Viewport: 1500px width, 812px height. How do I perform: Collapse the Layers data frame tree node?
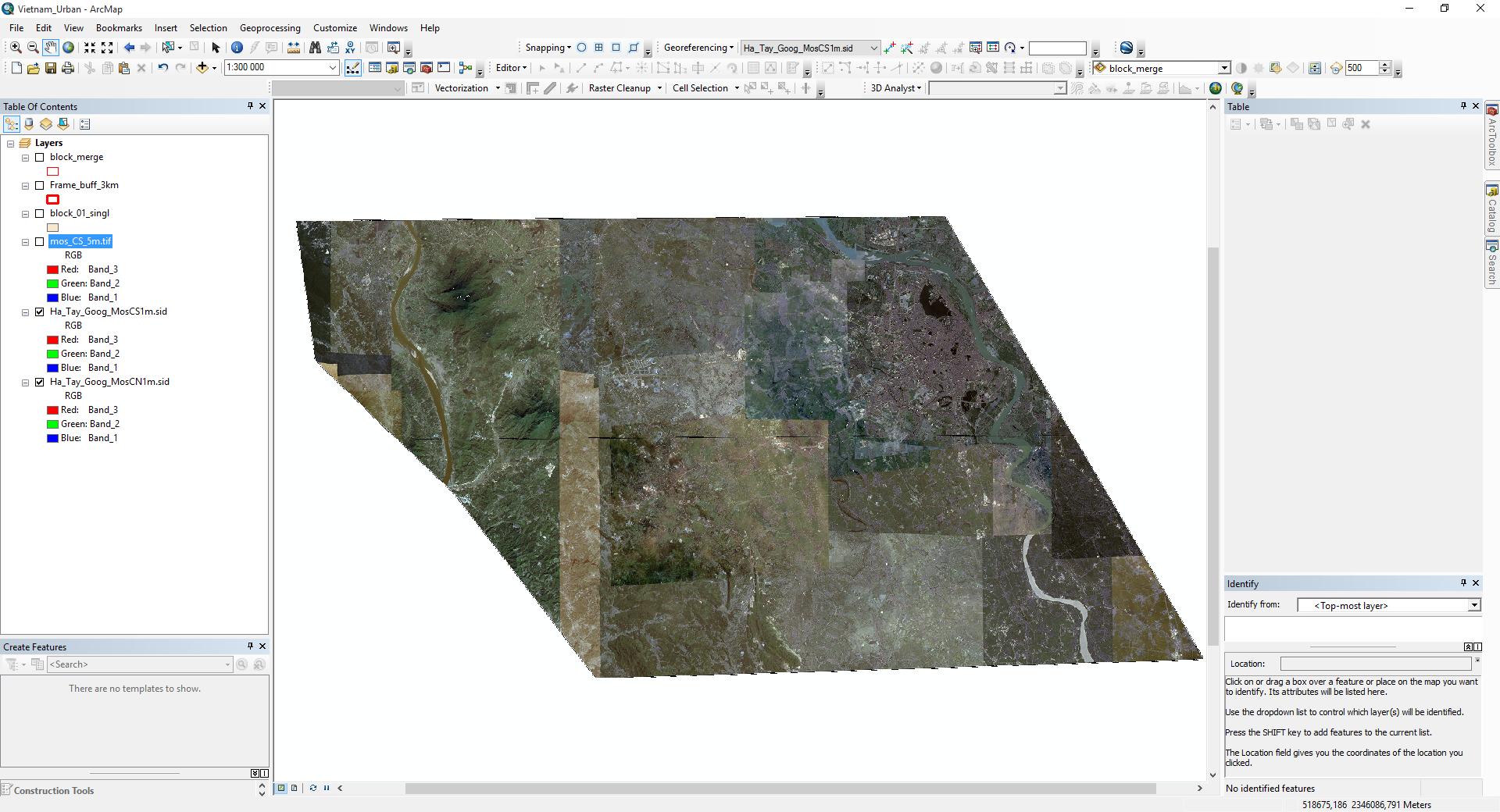(x=11, y=143)
